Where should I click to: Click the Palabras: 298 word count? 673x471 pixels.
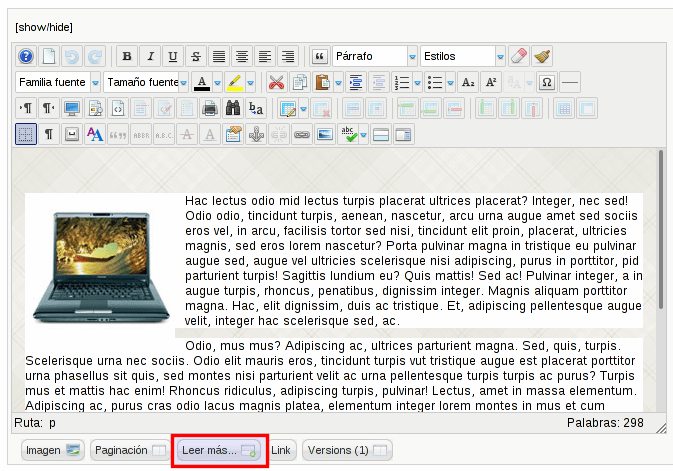pos(605,423)
